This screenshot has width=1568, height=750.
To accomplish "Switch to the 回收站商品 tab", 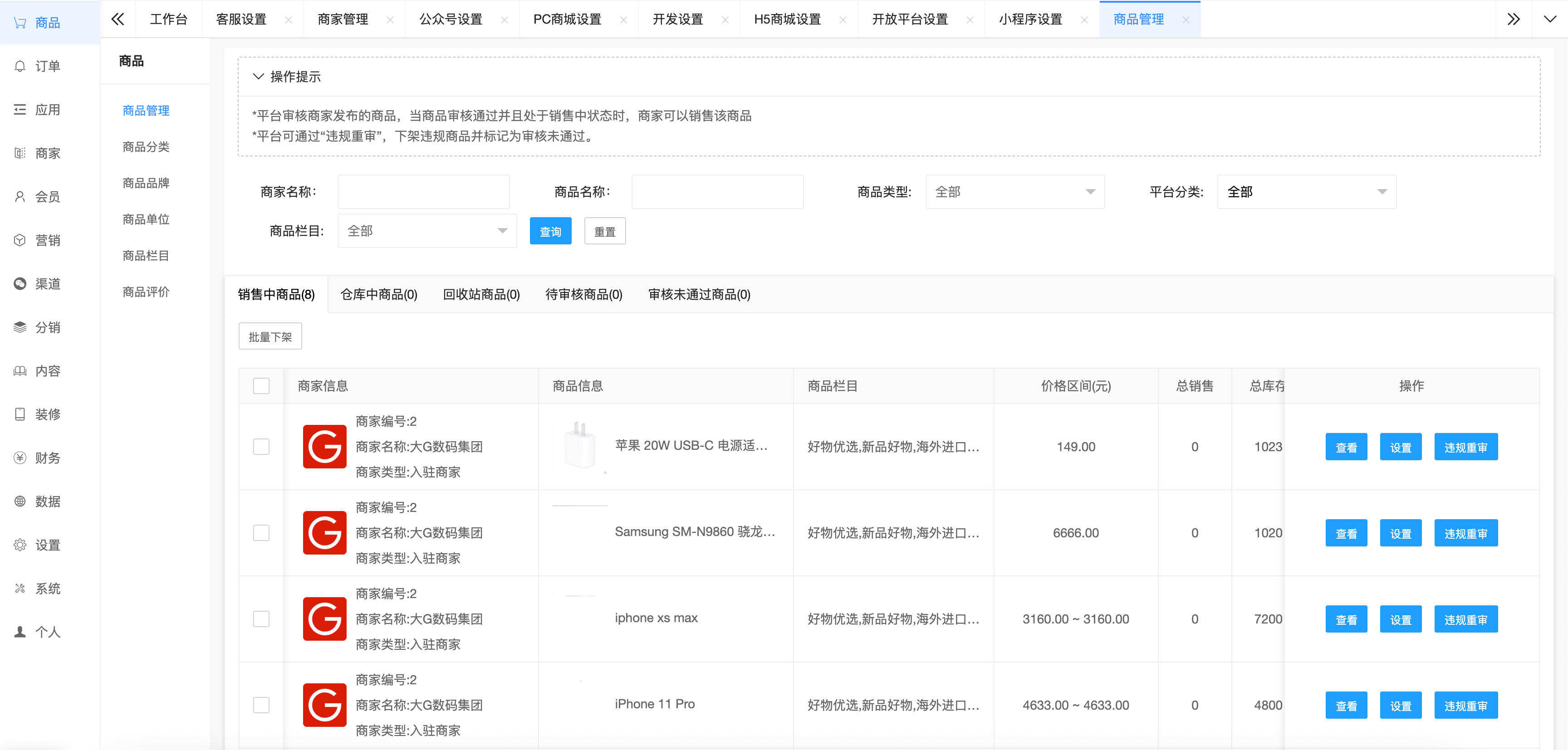I will click(481, 294).
